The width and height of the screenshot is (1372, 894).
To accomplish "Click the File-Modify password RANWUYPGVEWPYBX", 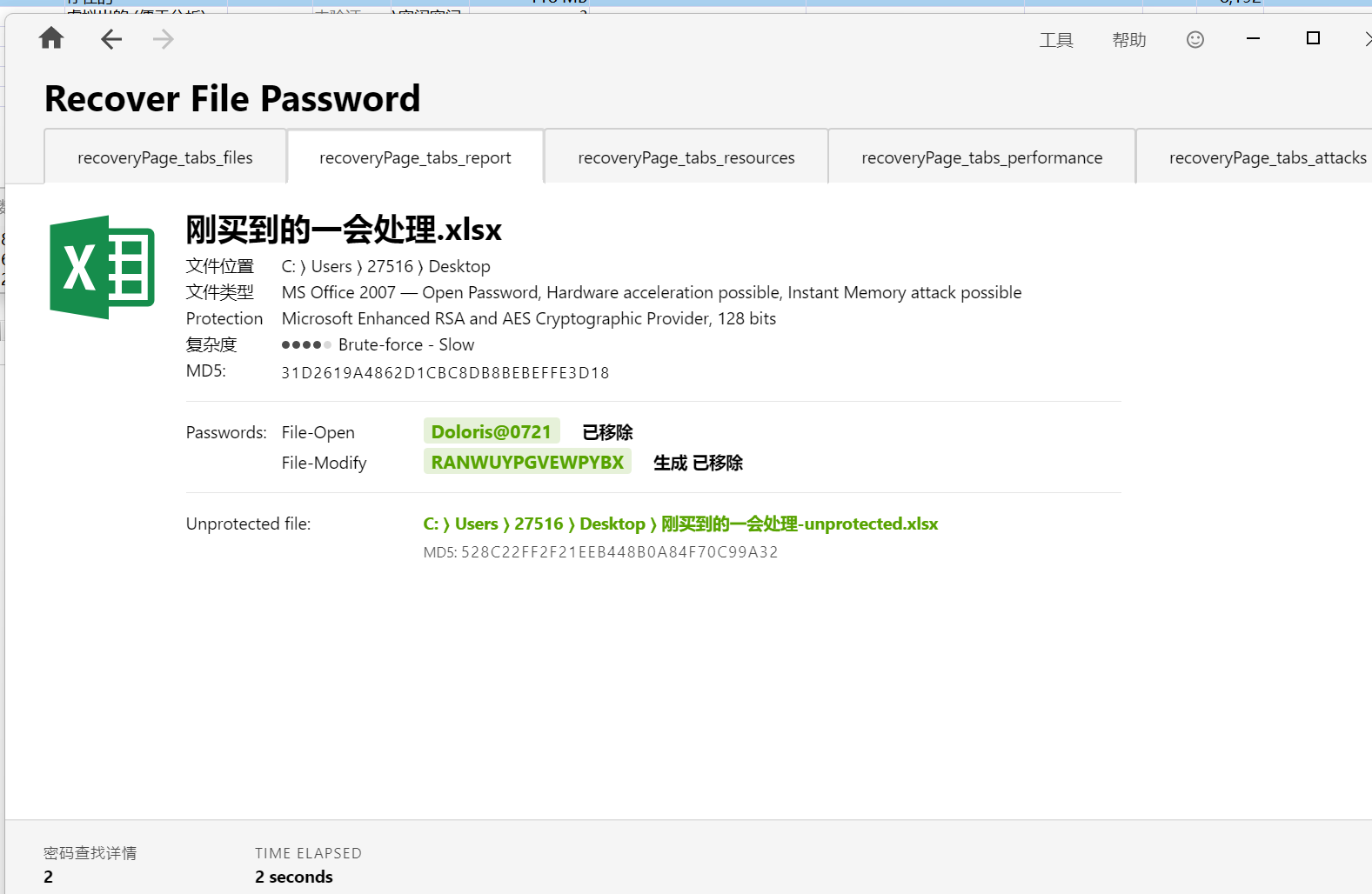I will click(x=527, y=462).
